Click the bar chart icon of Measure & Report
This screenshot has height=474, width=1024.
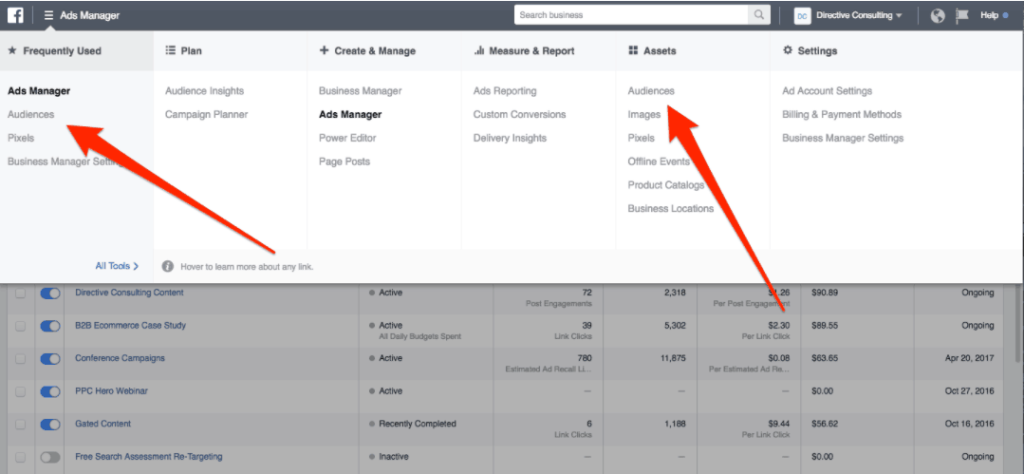[479, 50]
